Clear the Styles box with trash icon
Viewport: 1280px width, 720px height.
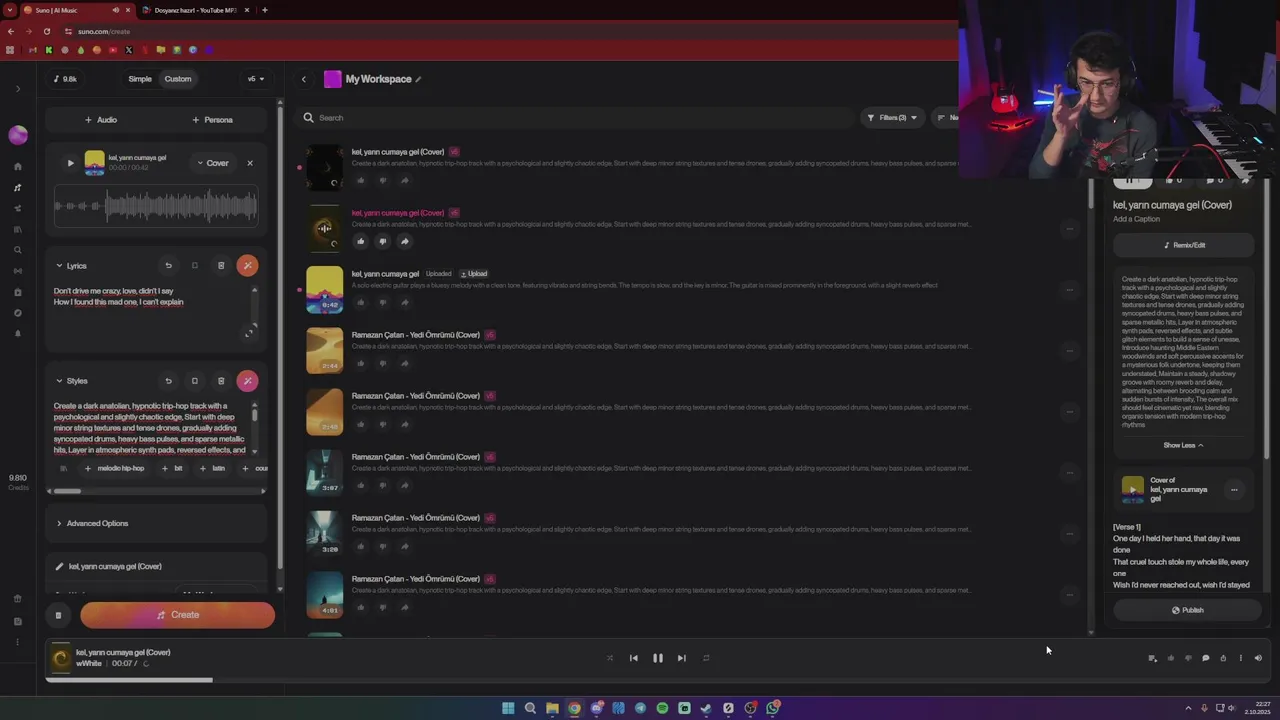(x=221, y=381)
